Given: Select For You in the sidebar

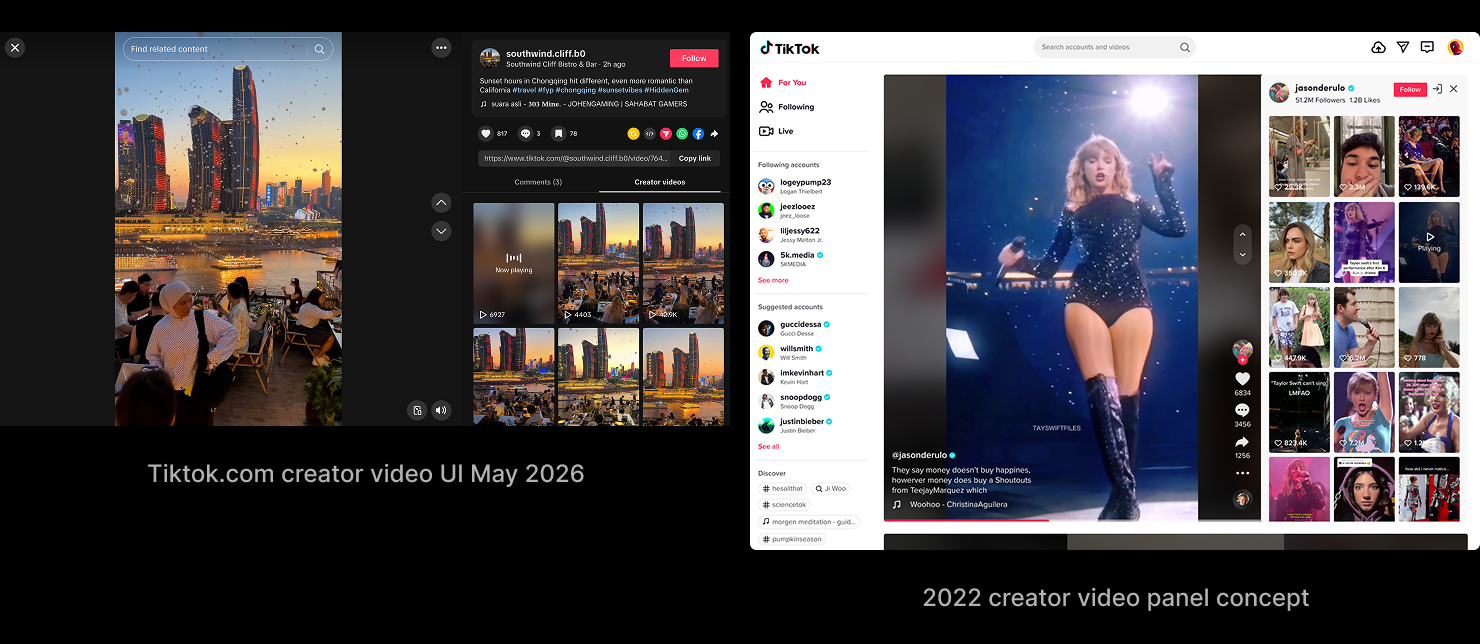Looking at the screenshot, I should pyautogui.click(x=783, y=83).
